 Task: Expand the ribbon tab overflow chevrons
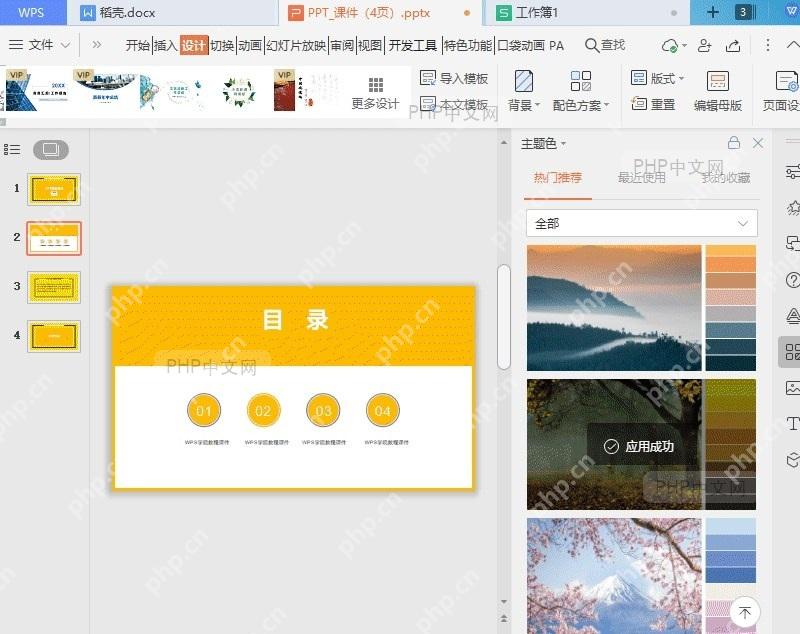pyautogui.click(x=96, y=45)
